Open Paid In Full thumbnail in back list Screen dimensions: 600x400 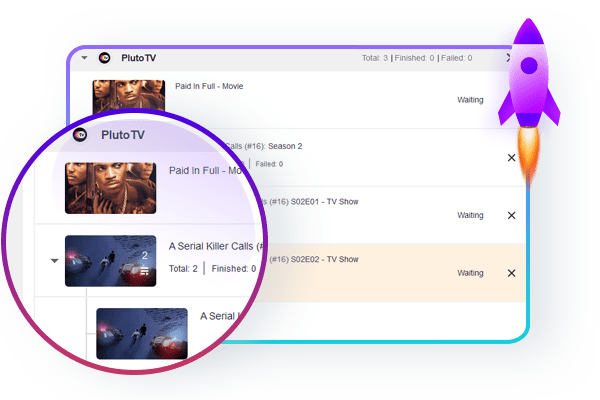(129, 95)
